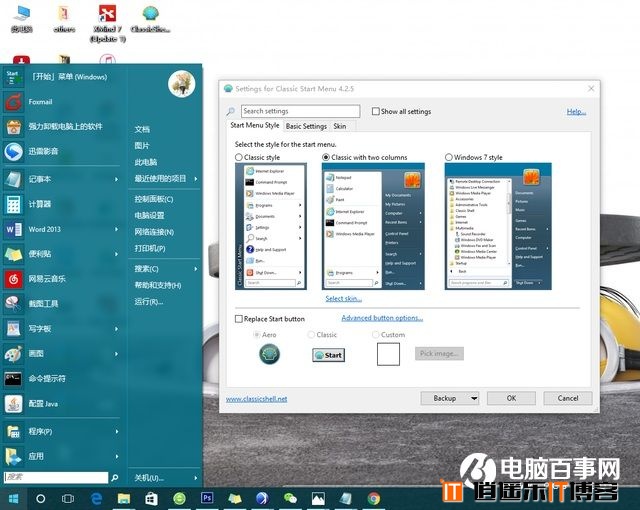Open Xmind 7 desktop shortcut

107,23
